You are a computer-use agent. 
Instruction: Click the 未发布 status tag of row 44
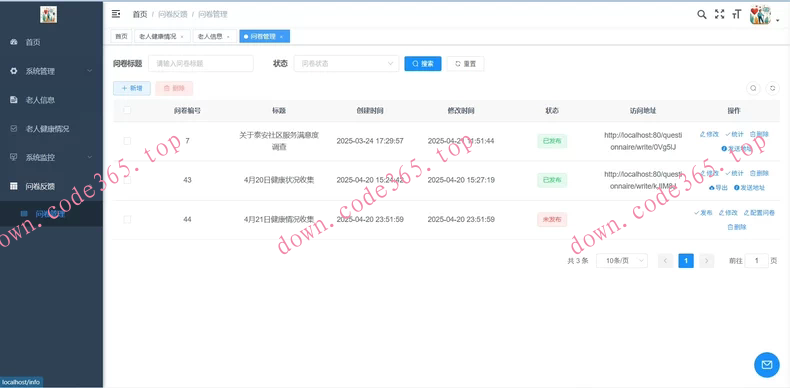pos(552,219)
